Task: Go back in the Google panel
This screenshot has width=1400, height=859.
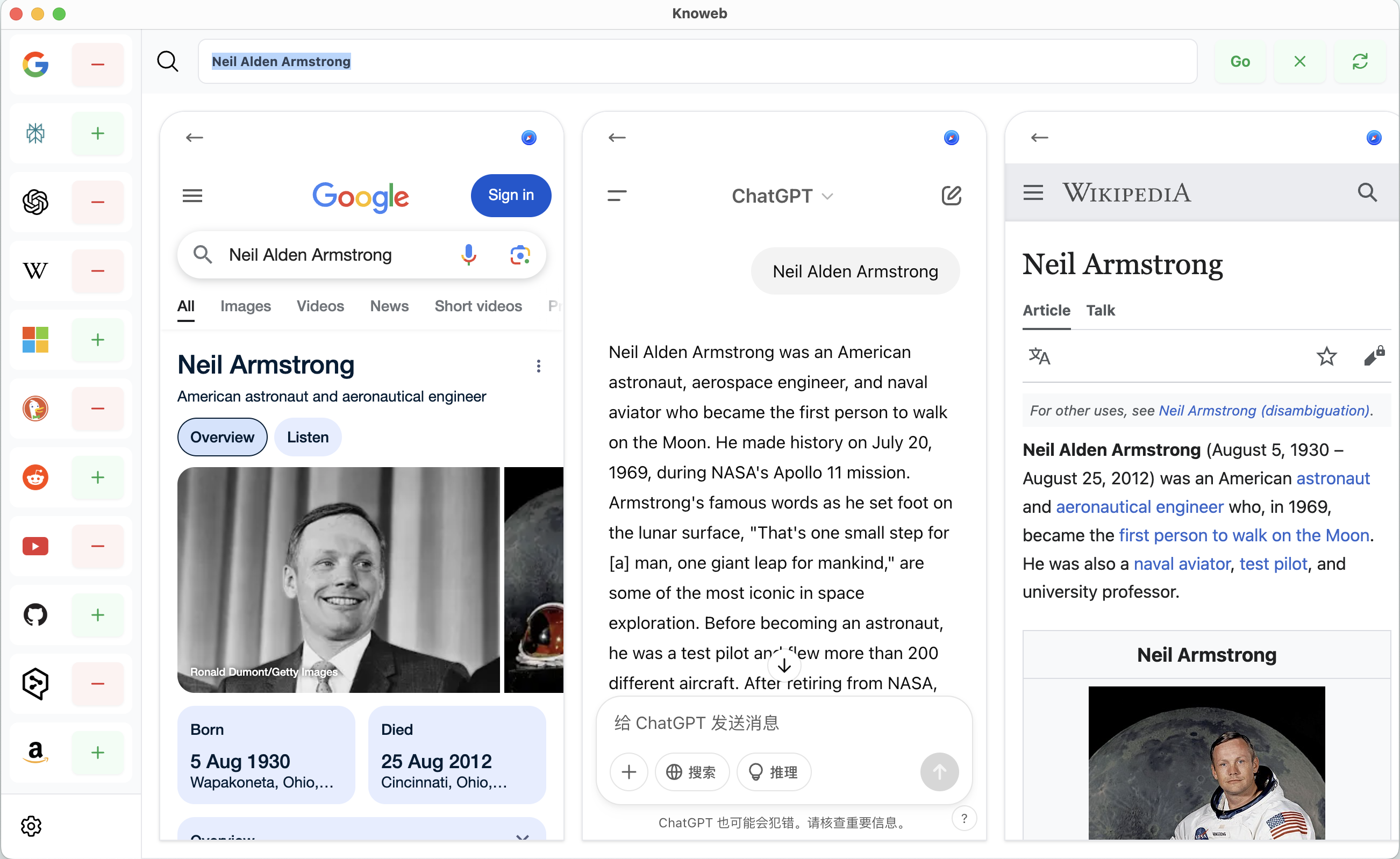Action: 194,138
